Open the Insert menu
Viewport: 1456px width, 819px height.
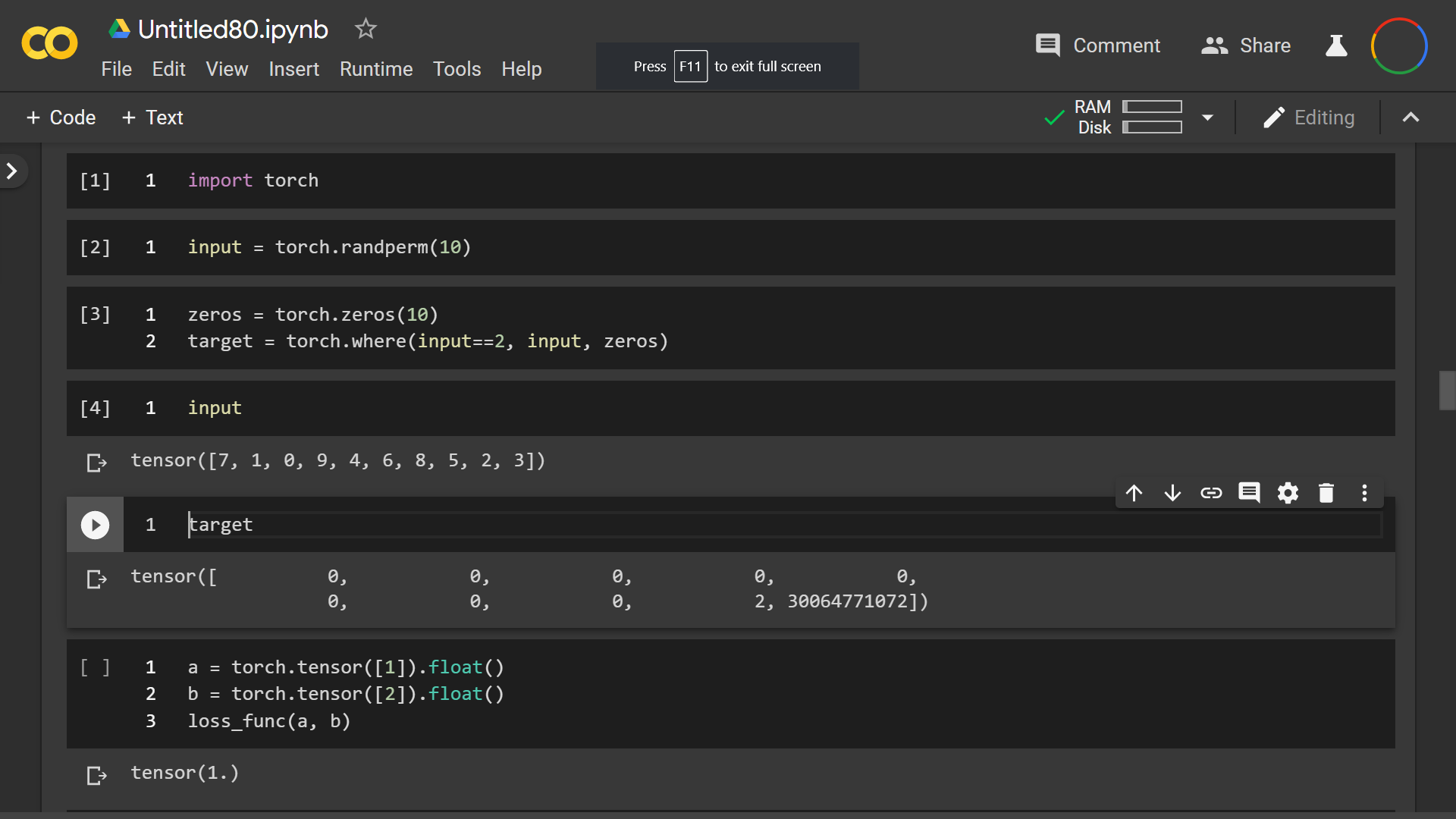tap(293, 69)
